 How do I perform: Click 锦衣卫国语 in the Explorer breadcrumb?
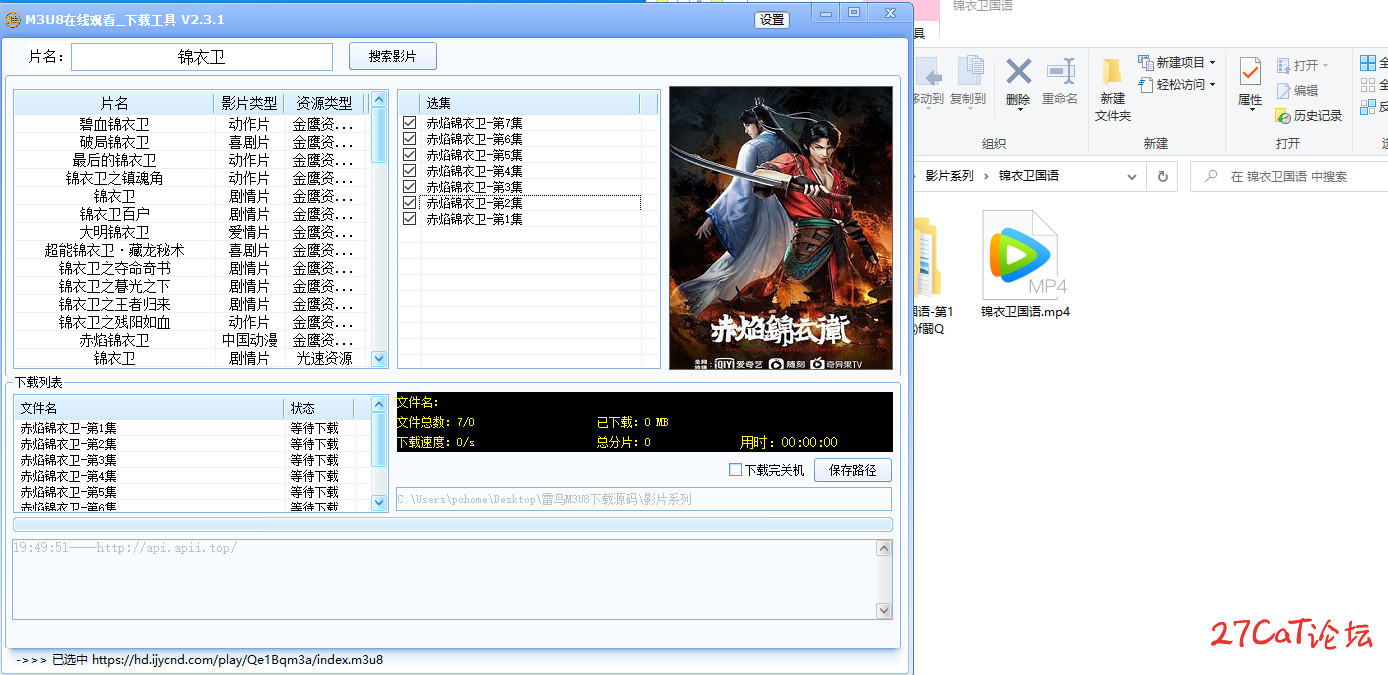[1029, 176]
